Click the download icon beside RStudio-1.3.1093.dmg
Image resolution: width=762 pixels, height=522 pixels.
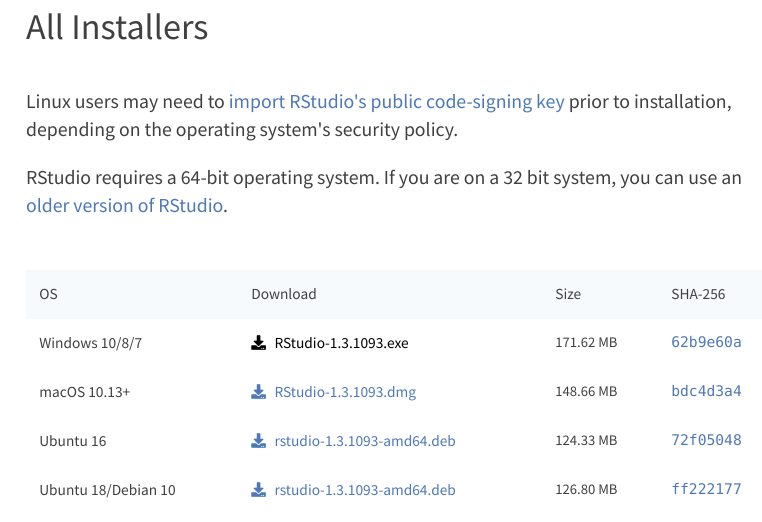click(x=258, y=392)
